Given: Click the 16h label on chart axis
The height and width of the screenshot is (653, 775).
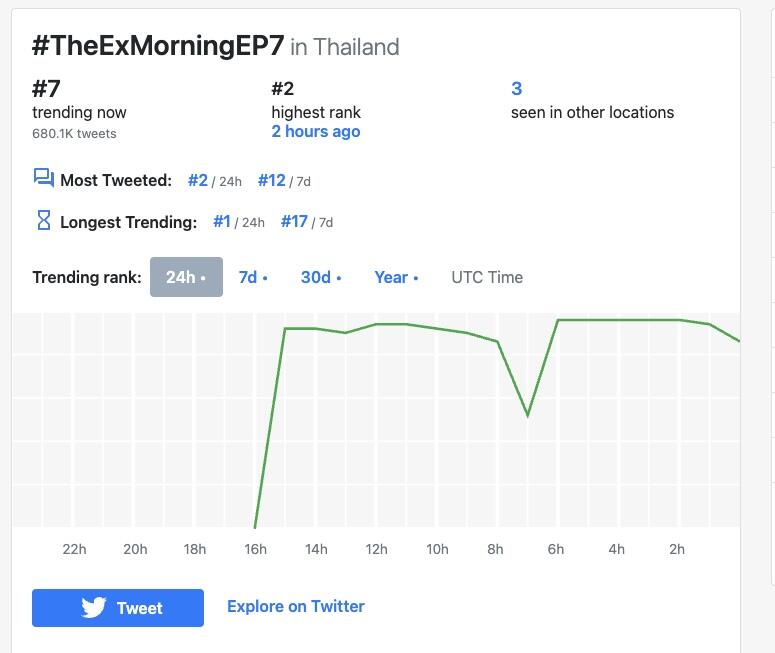Looking at the screenshot, I should (256, 549).
